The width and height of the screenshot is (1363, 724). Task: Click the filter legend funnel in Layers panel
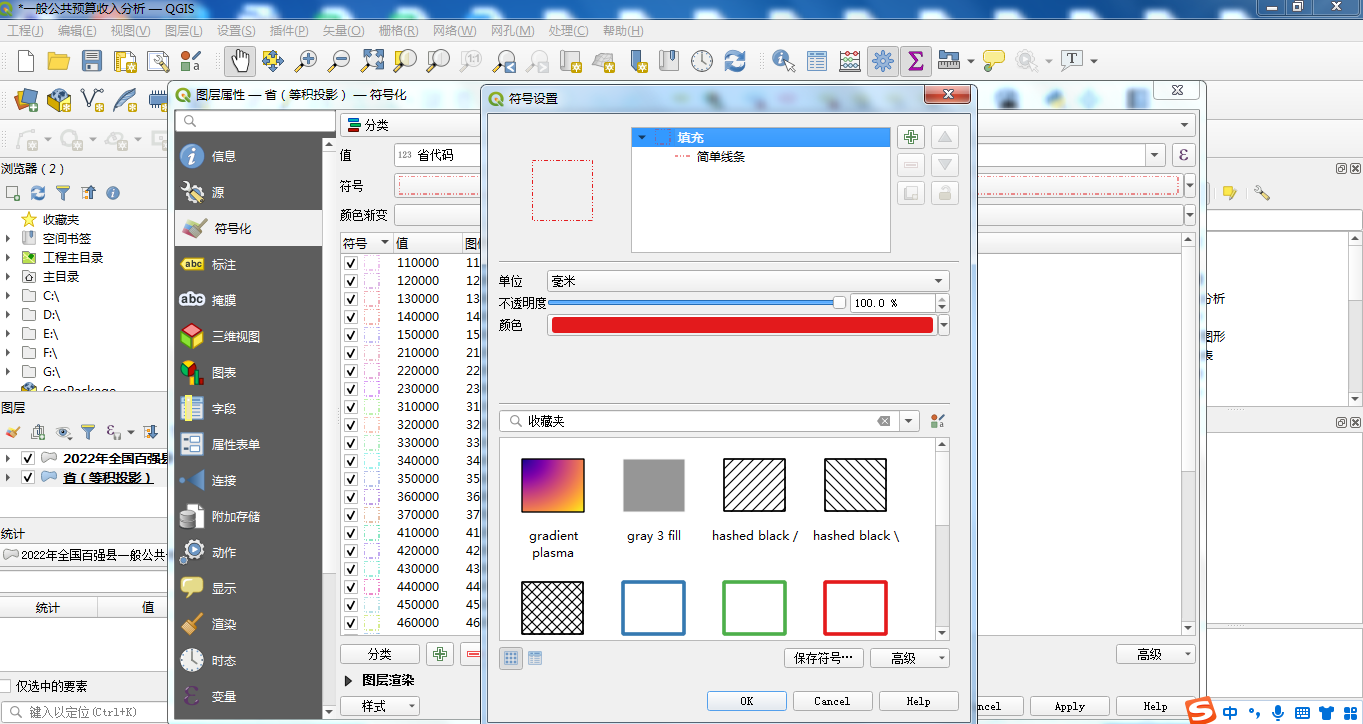pos(88,432)
